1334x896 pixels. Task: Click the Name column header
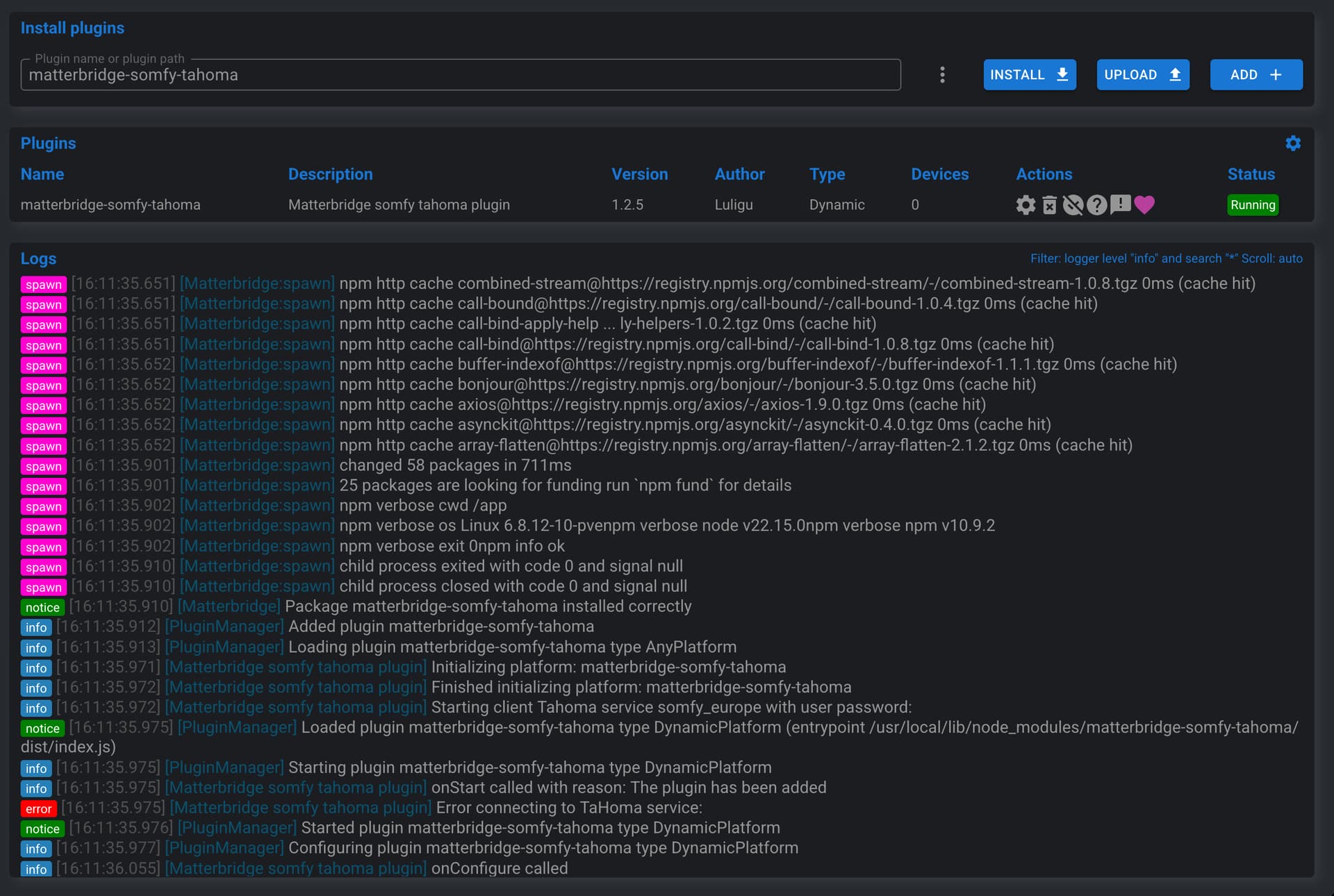coord(42,174)
